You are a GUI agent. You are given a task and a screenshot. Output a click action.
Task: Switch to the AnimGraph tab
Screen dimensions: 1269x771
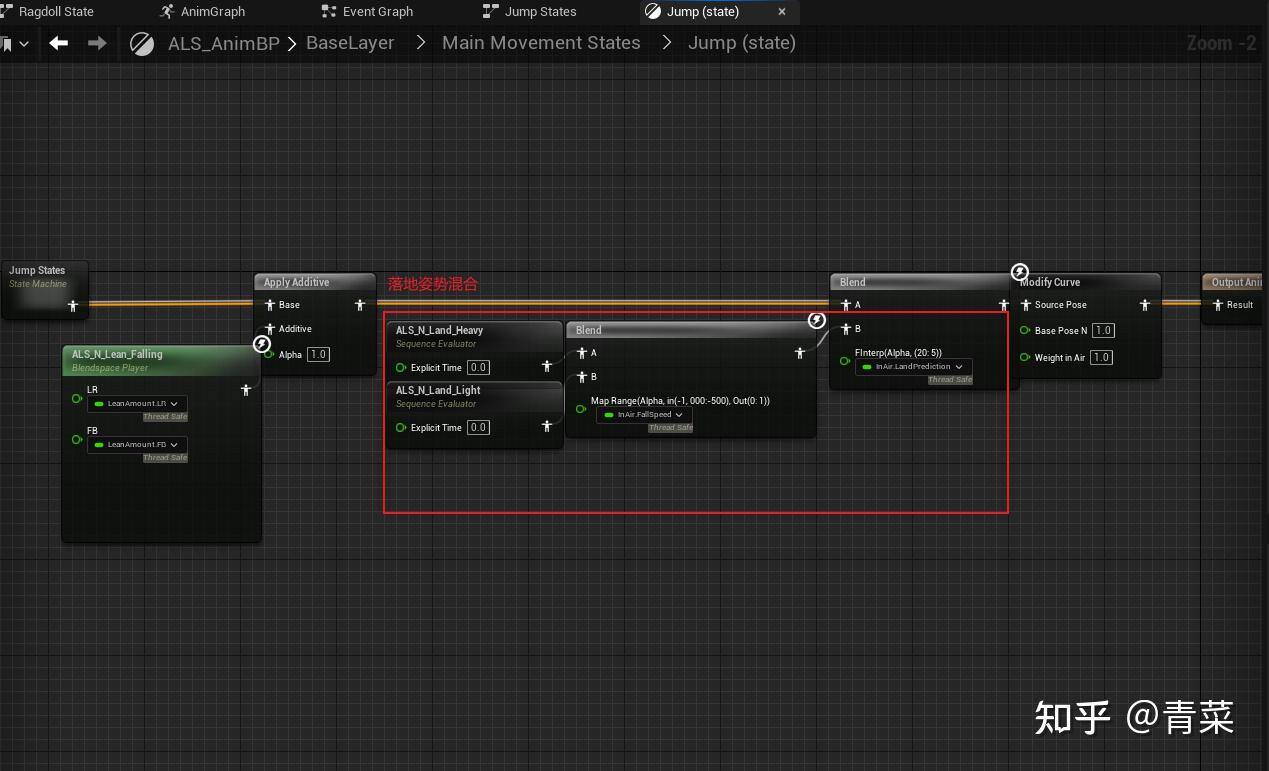(203, 12)
